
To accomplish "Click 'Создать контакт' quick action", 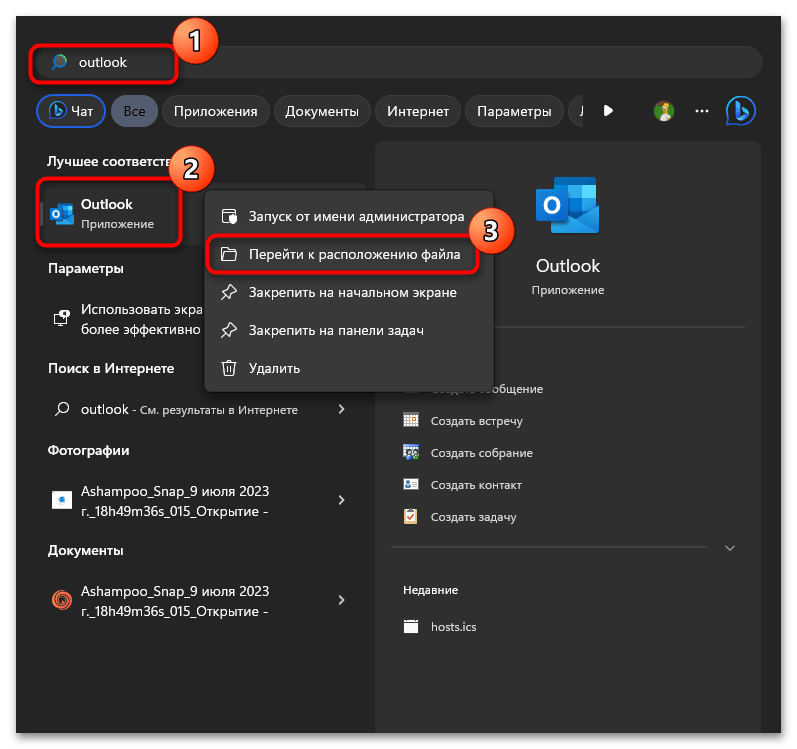I will pyautogui.click(x=476, y=485).
